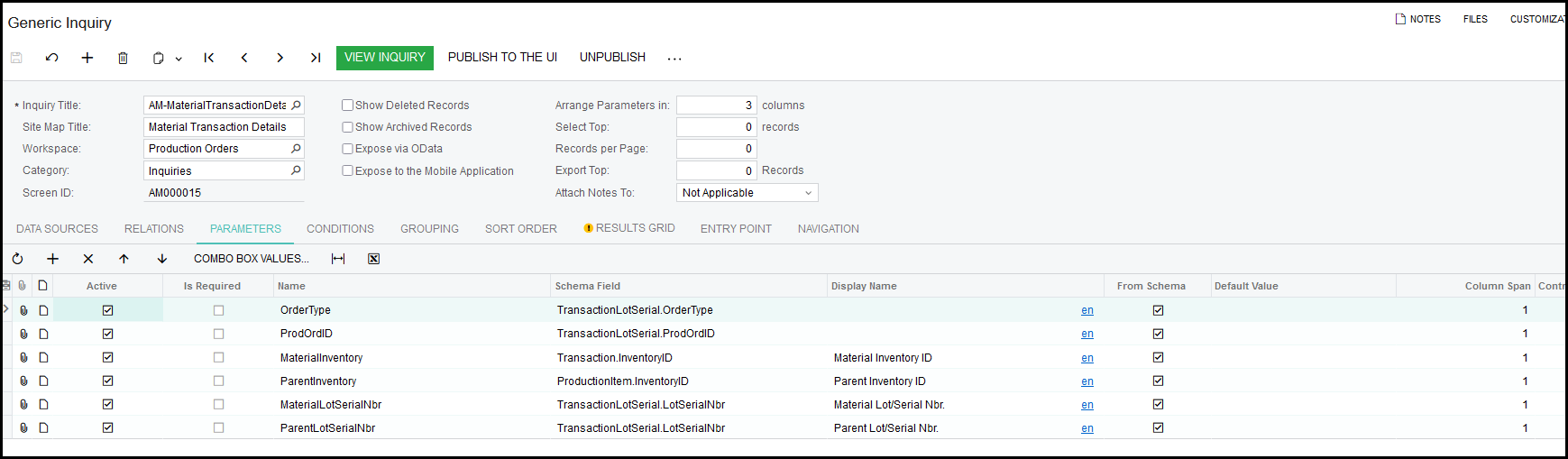This screenshot has height=459, width=1568.
Task: Go to the first record
Action: [x=209, y=58]
